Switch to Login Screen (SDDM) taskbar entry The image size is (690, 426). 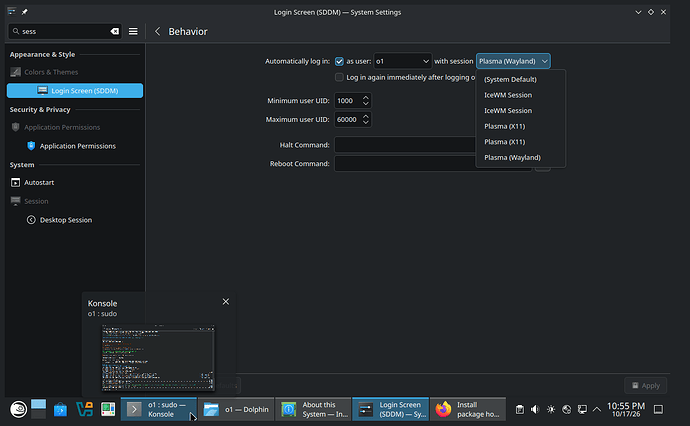391,409
